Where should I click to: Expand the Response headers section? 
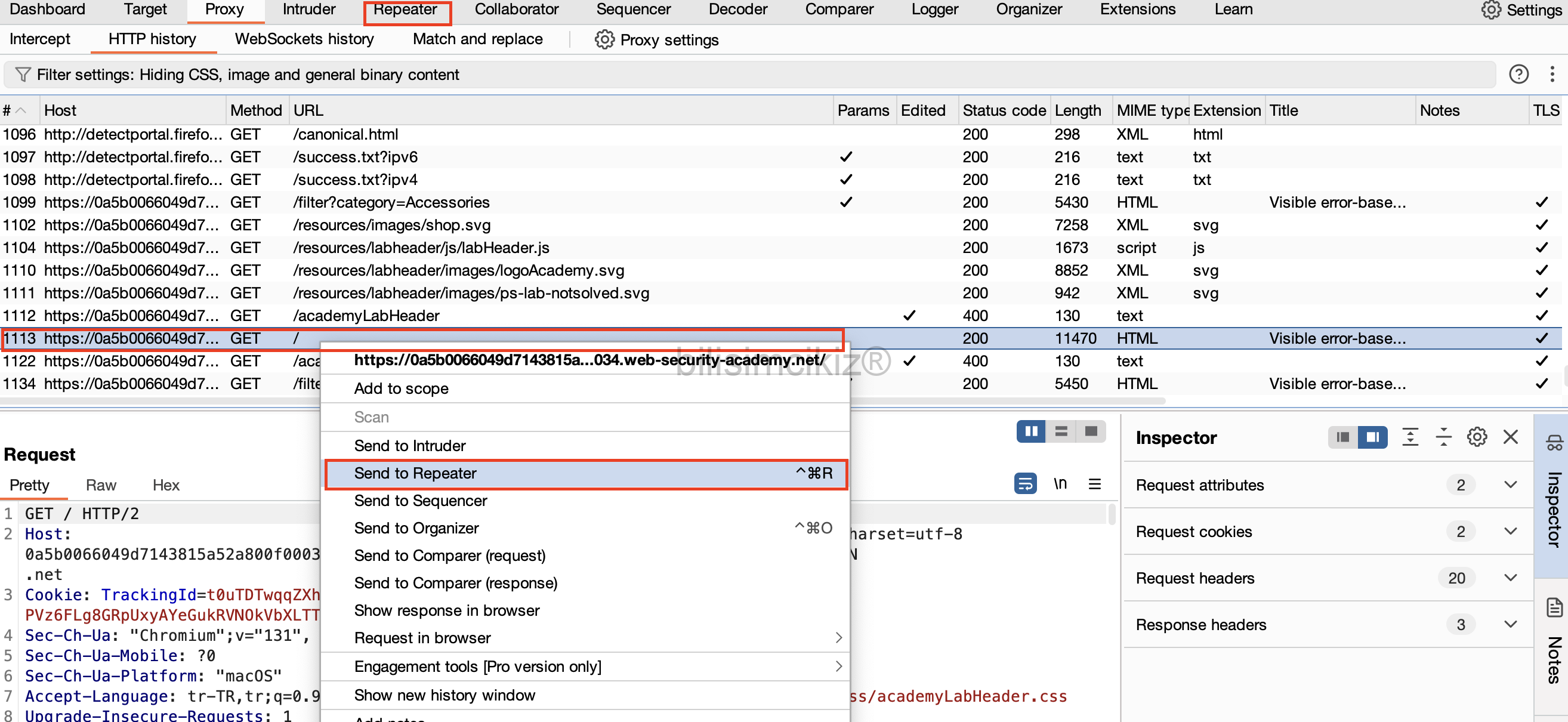click(x=1510, y=625)
